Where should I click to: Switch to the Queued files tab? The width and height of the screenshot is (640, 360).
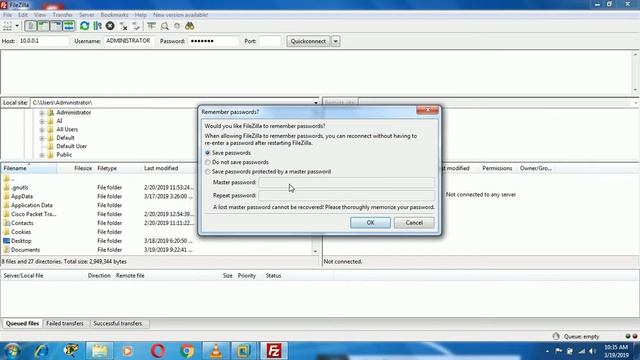point(22,323)
